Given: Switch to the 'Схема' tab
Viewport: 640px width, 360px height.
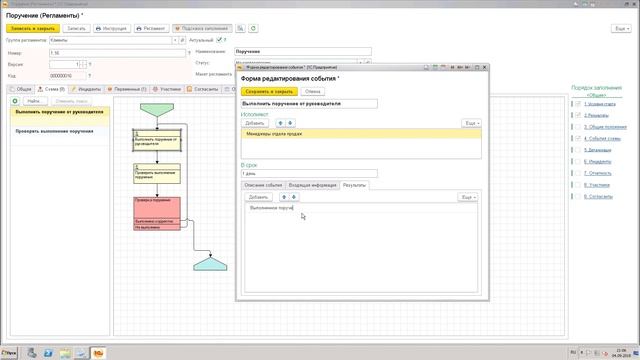Looking at the screenshot, I should click(x=51, y=89).
